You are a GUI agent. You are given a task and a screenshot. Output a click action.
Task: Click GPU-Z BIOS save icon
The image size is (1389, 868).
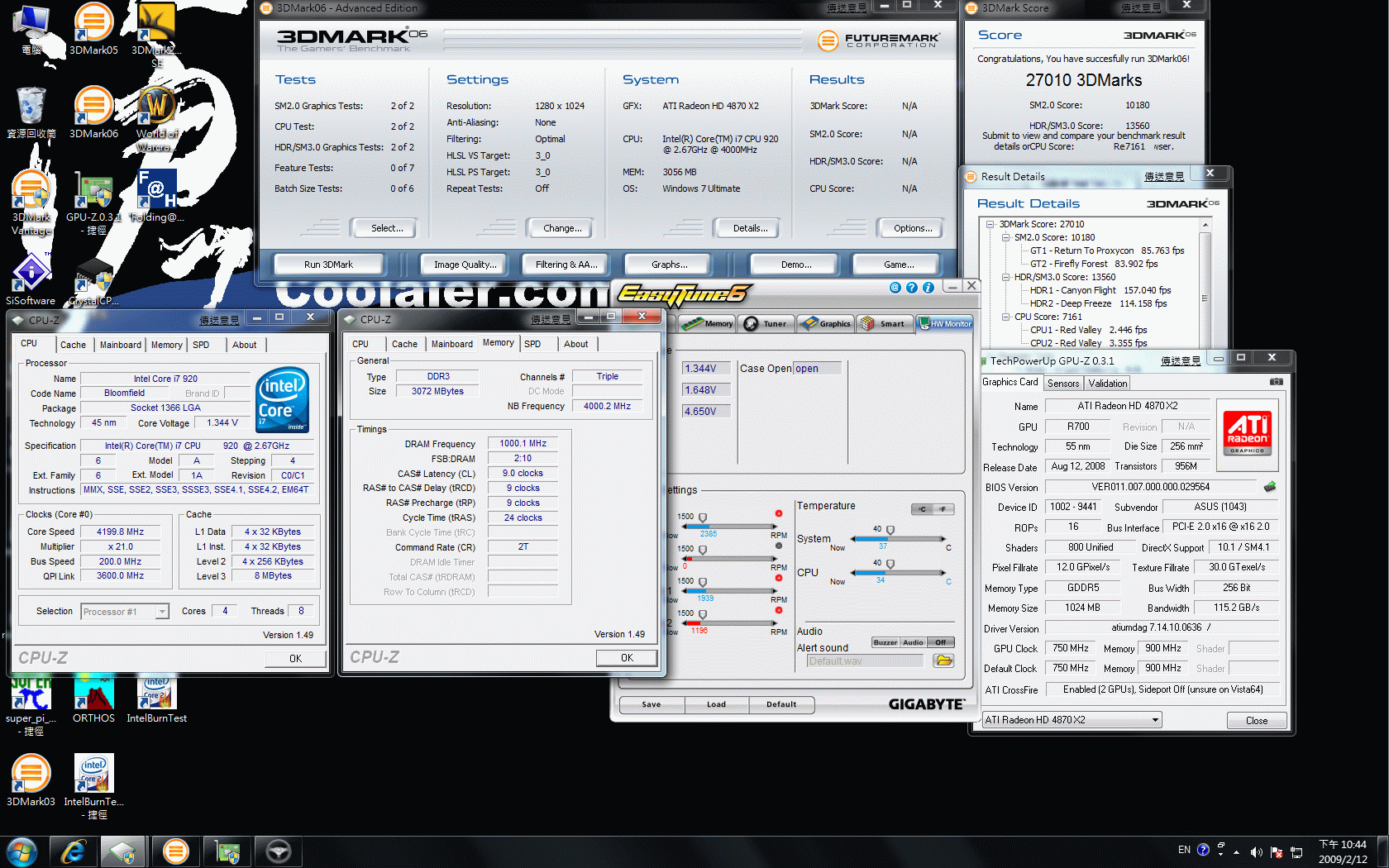tap(1270, 487)
